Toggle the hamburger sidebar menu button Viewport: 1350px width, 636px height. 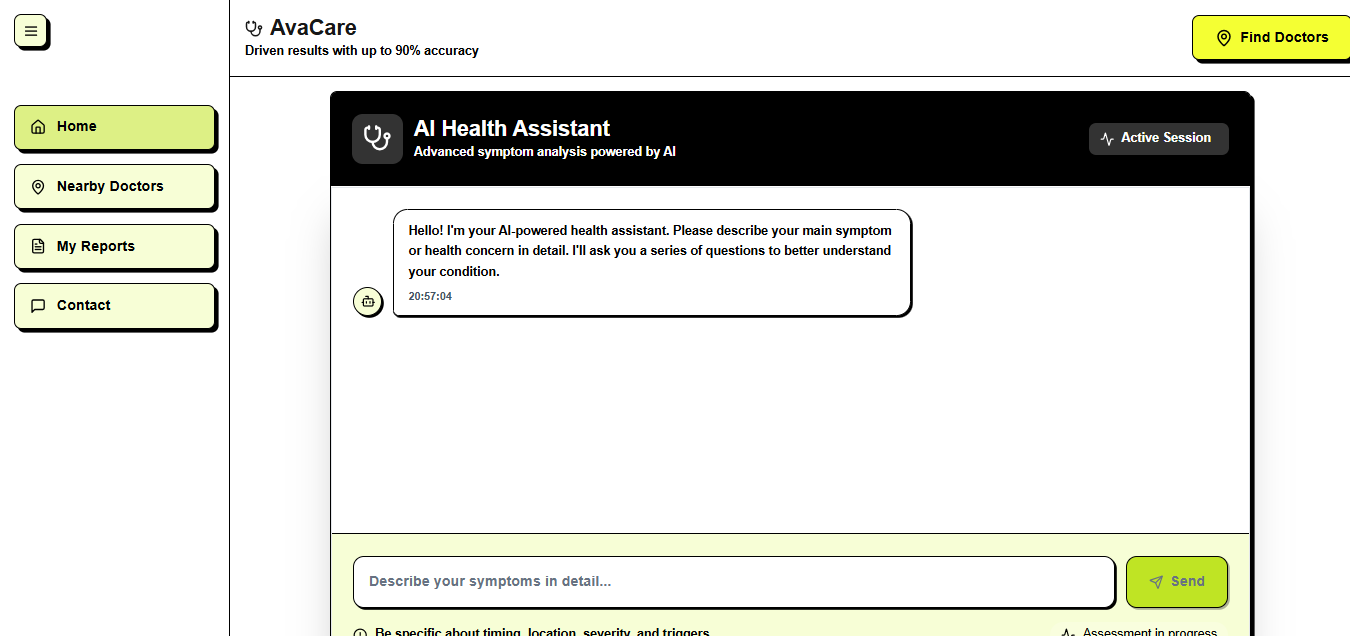[x=31, y=31]
